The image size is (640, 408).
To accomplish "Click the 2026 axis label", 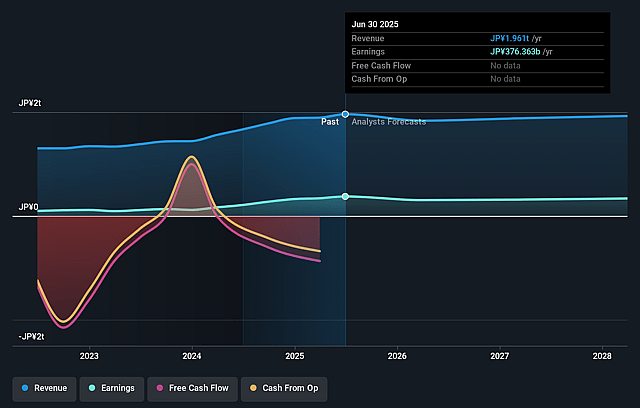I will (x=397, y=356).
